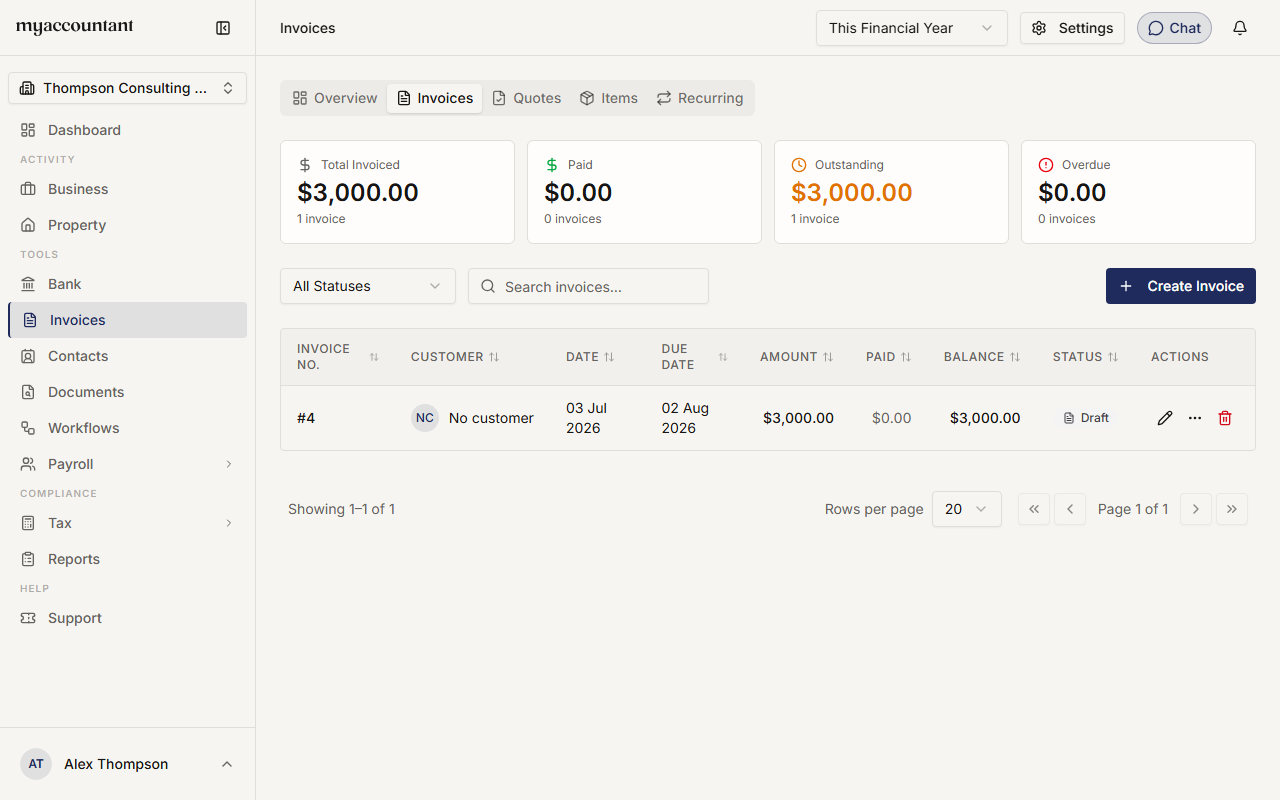Screen dimensions: 1280x800
Task: Switch to Items tab
Action: tap(609, 98)
